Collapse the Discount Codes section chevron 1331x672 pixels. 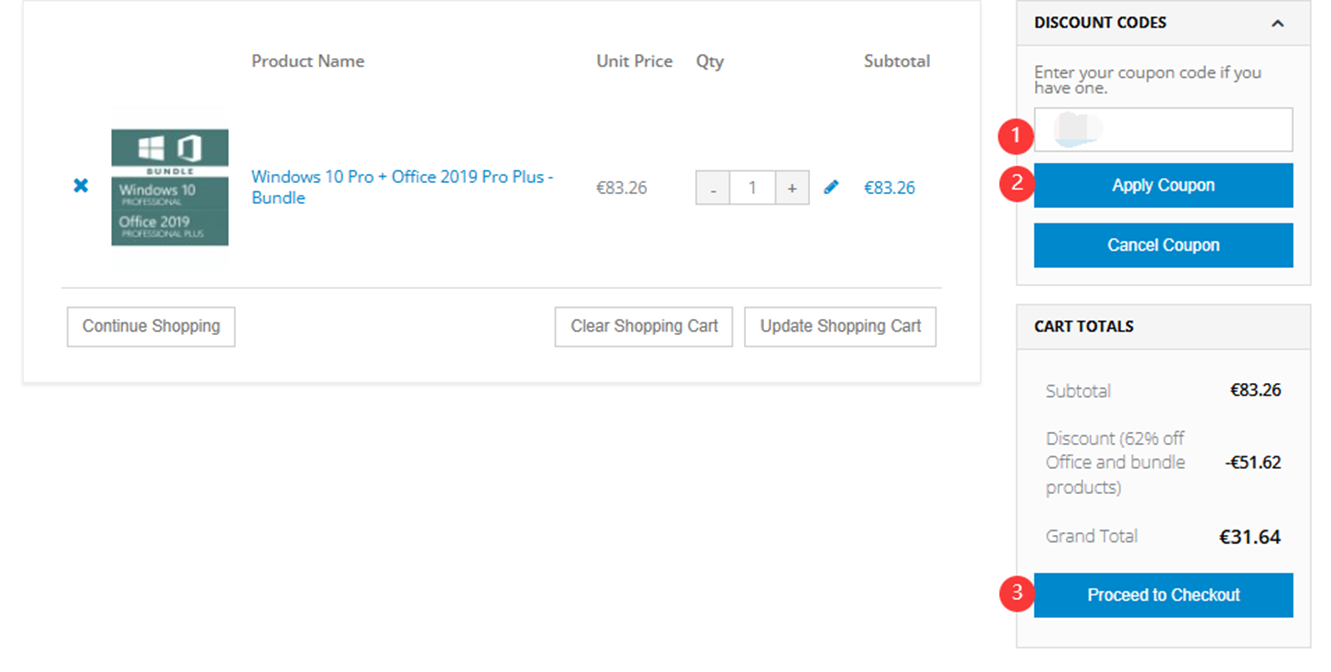point(1277,23)
